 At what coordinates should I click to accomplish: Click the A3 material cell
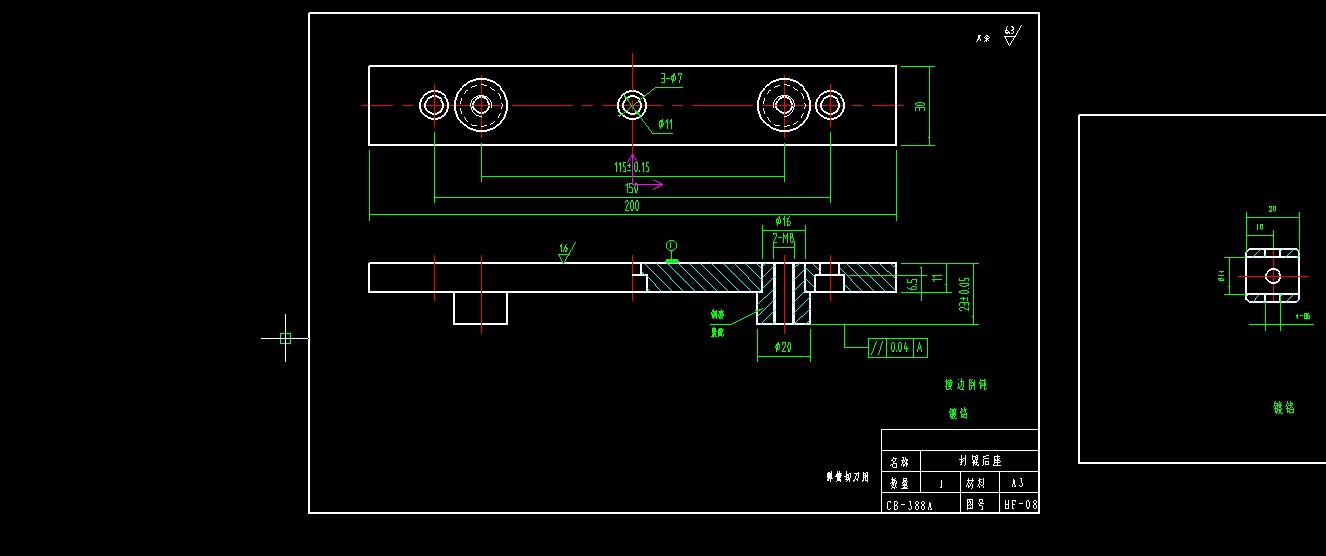pos(1018,483)
